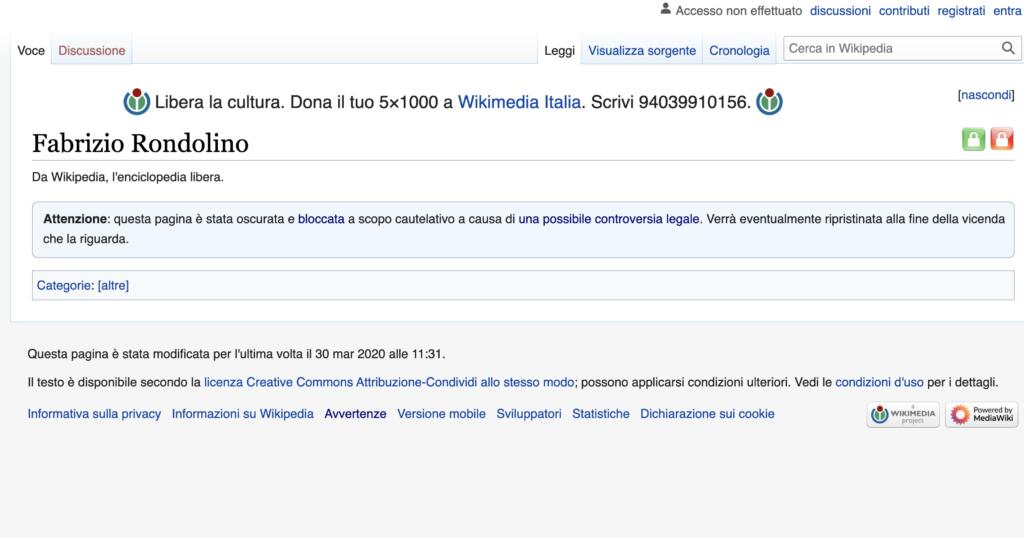1024x538 pixels.
Task: Open una possibile controversia legale link
Action: pyautogui.click(x=609, y=218)
